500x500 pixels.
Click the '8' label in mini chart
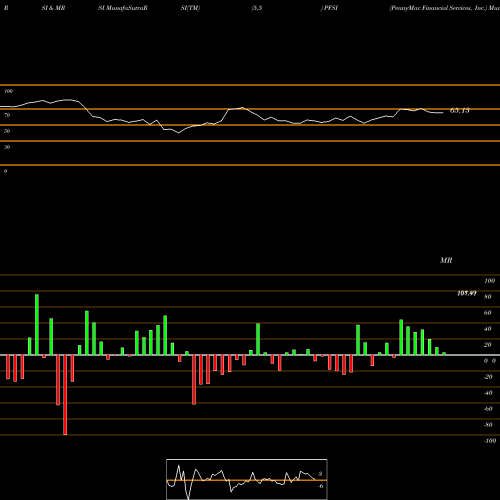pos(320,474)
